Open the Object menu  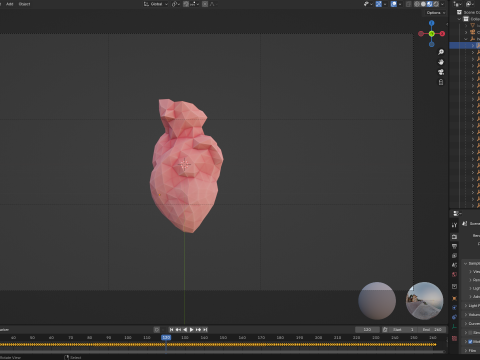[24, 4]
